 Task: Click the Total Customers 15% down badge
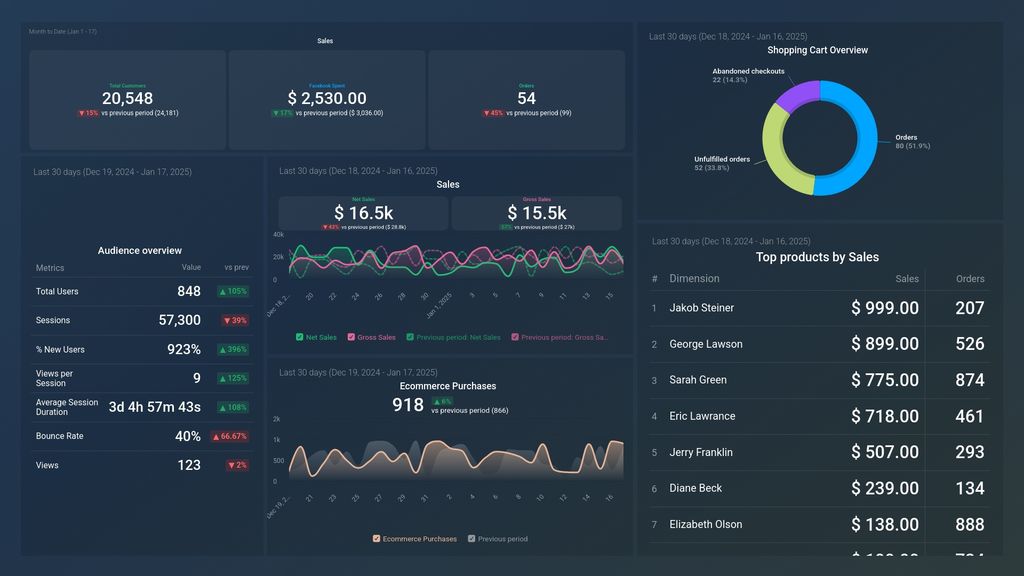coord(88,113)
